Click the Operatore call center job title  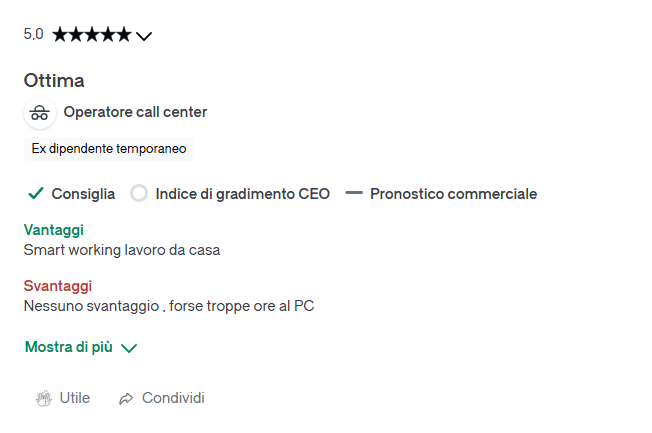(x=135, y=112)
